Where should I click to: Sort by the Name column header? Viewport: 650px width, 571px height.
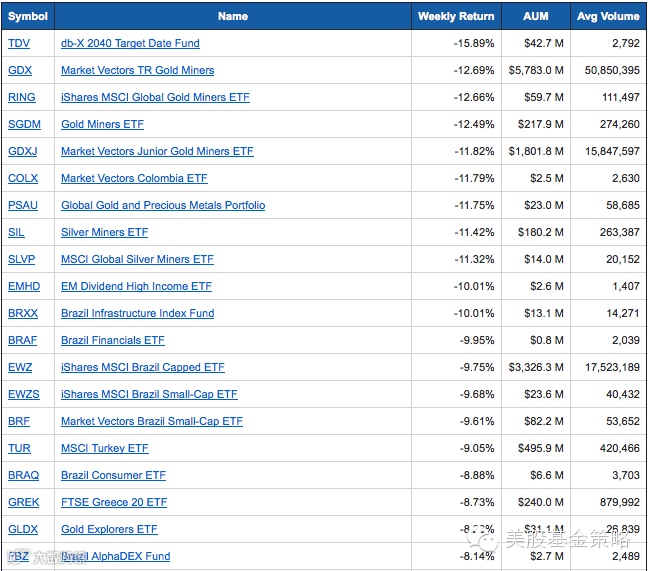[x=233, y=16]
